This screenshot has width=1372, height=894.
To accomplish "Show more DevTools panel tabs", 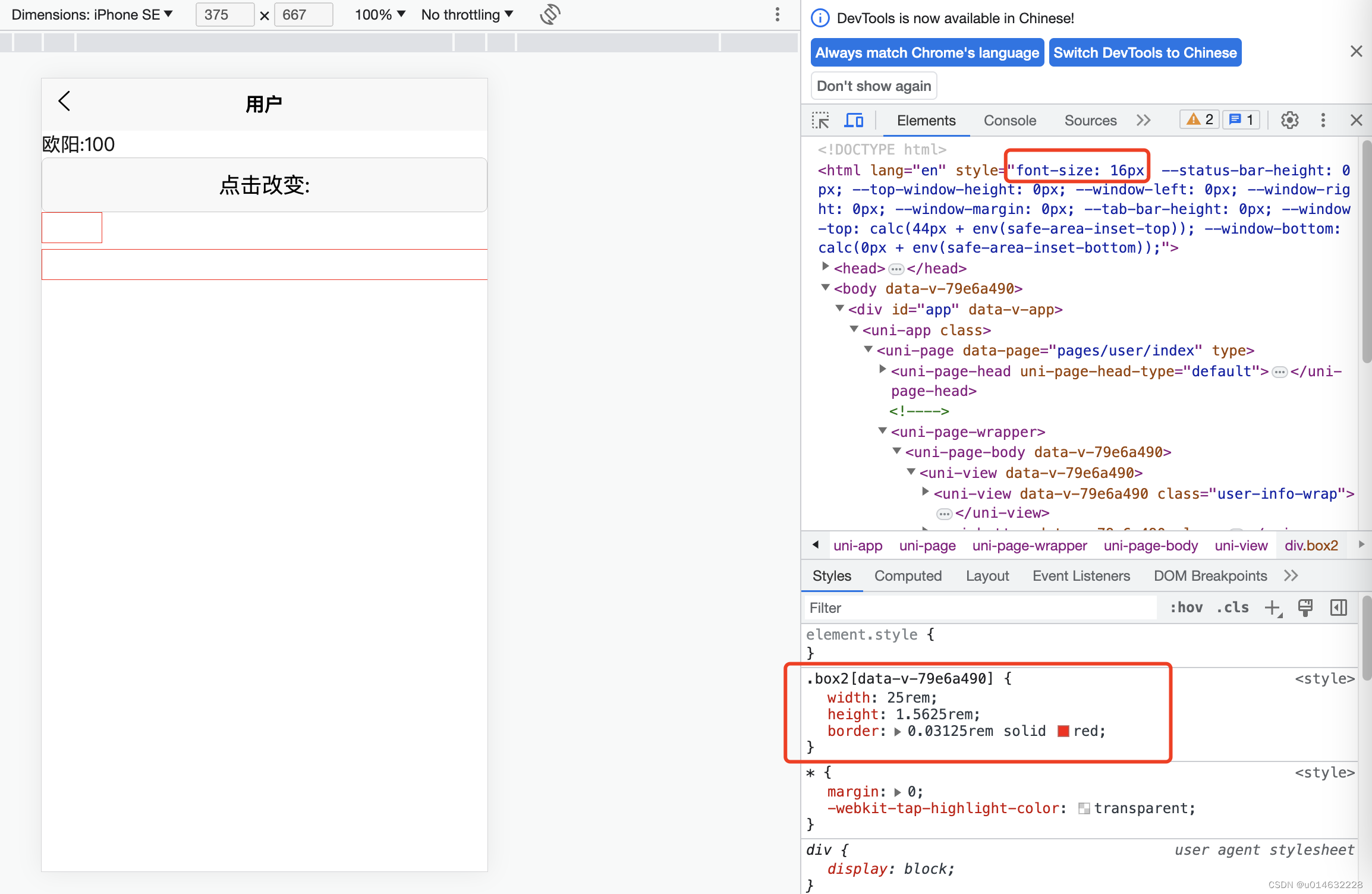I will coord(1143,121).
